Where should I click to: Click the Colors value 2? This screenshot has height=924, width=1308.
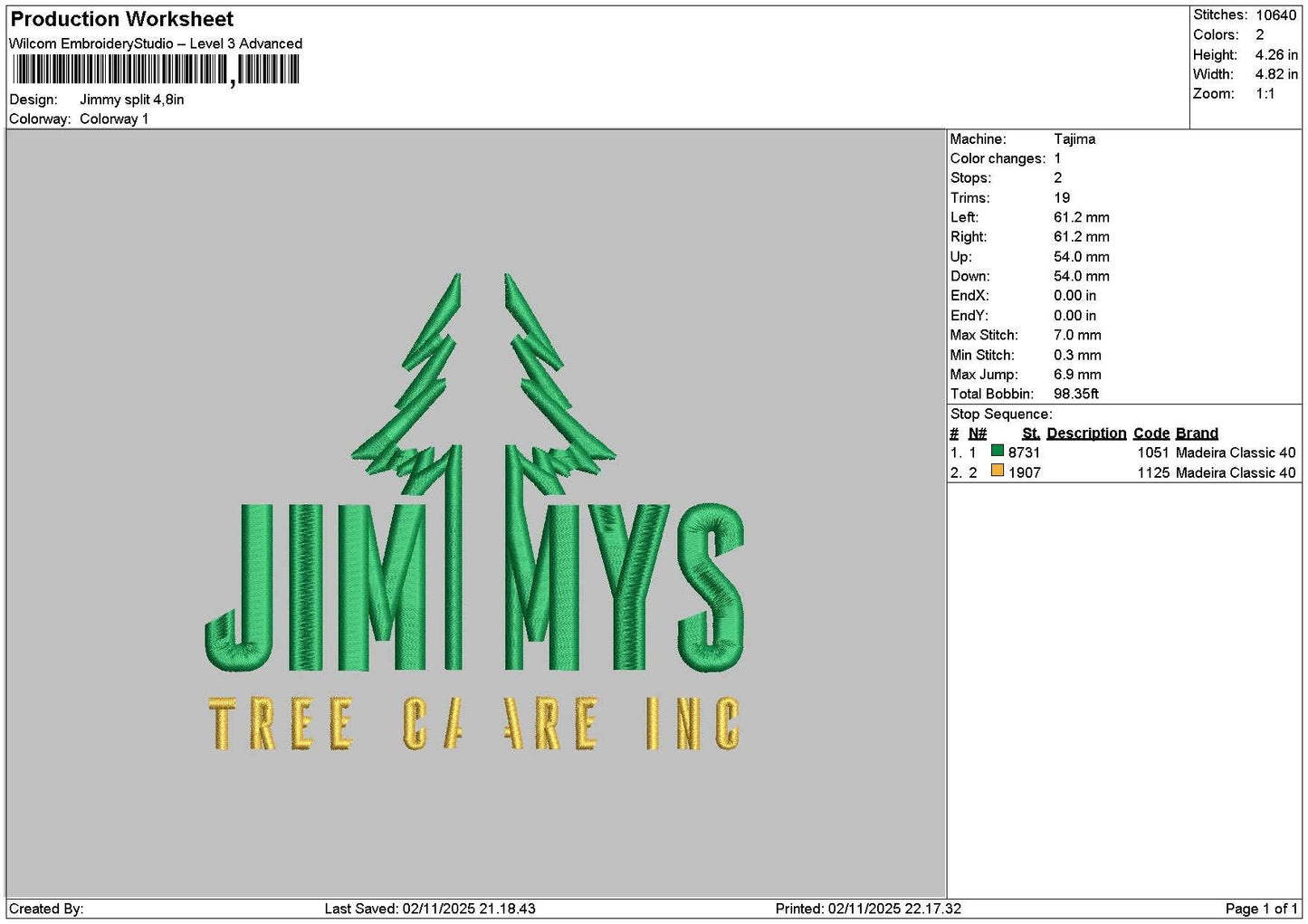pyautogui.click(x=1260, y=35)
